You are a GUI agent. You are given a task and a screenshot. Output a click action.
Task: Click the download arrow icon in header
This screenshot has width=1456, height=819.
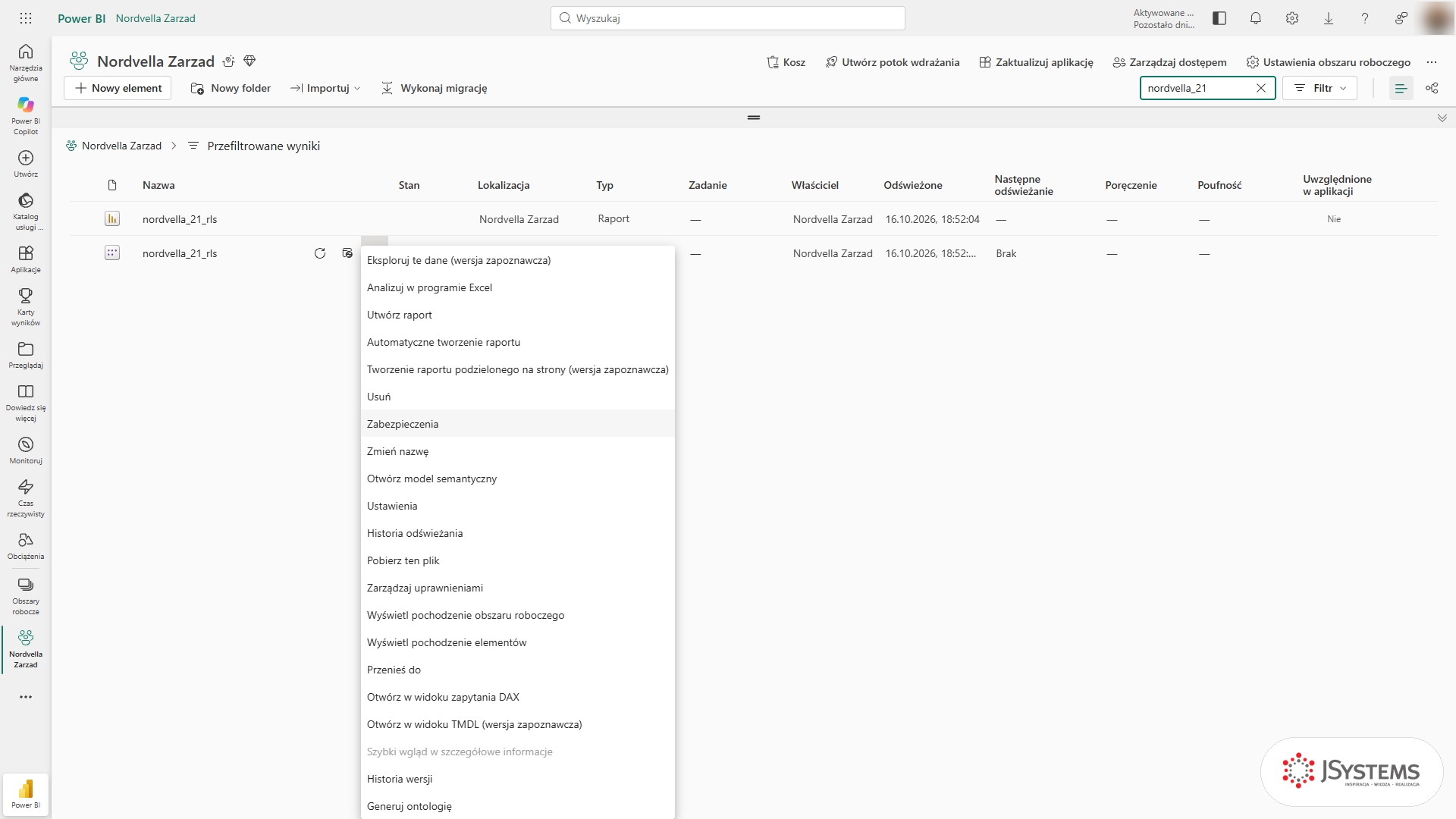coord(1329,18)
